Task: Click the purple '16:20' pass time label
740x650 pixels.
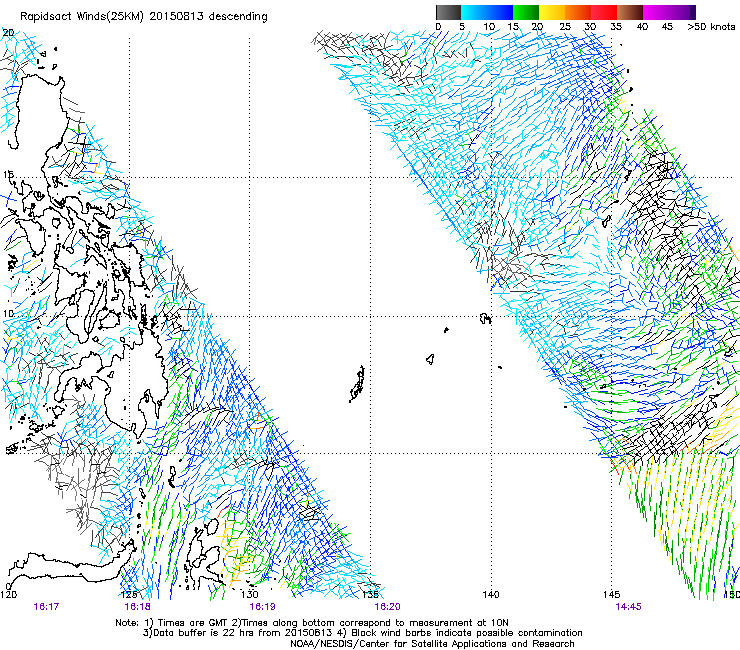Action: [387, 606]
